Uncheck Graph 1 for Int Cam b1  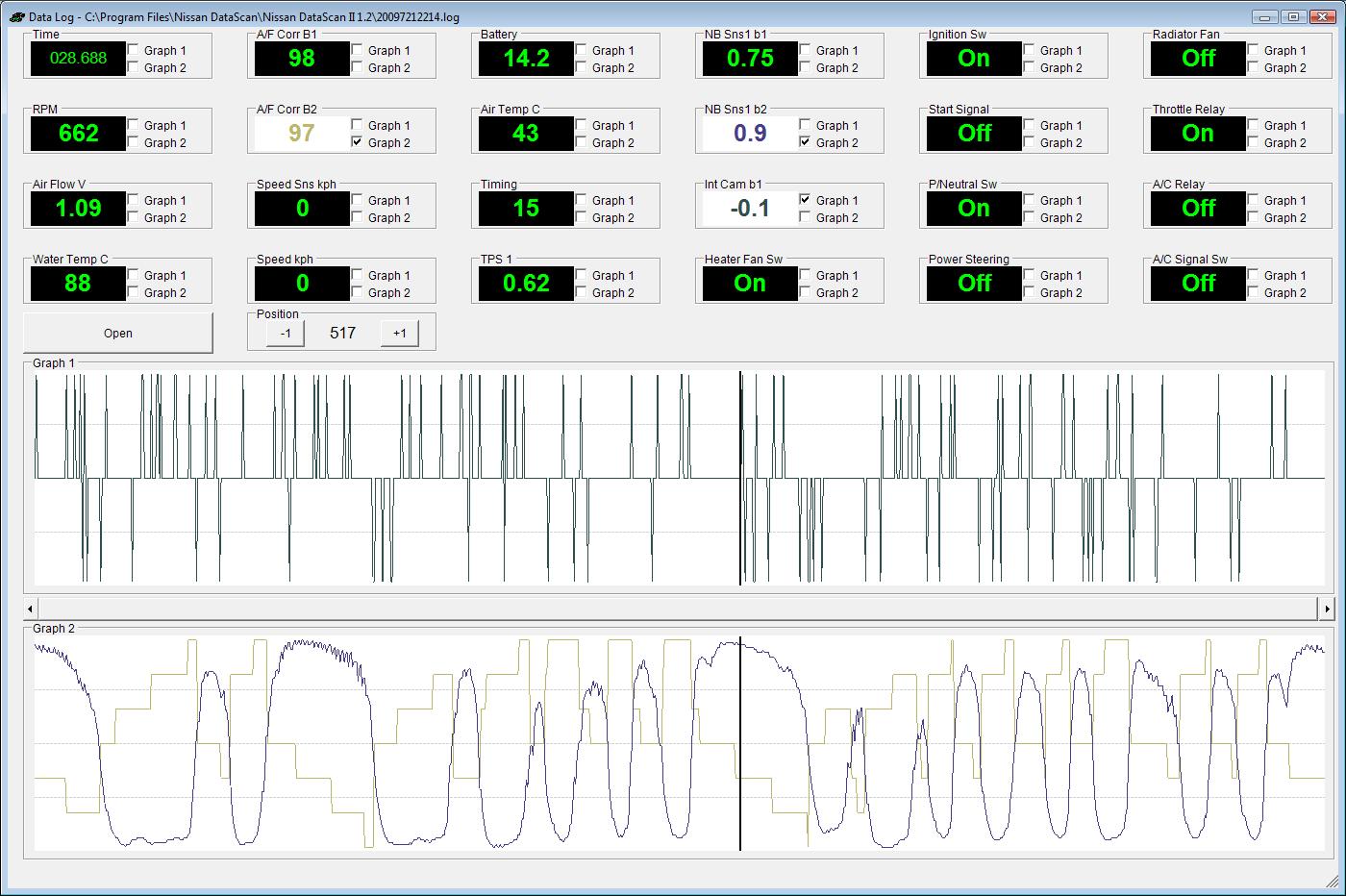pos(806,201)
